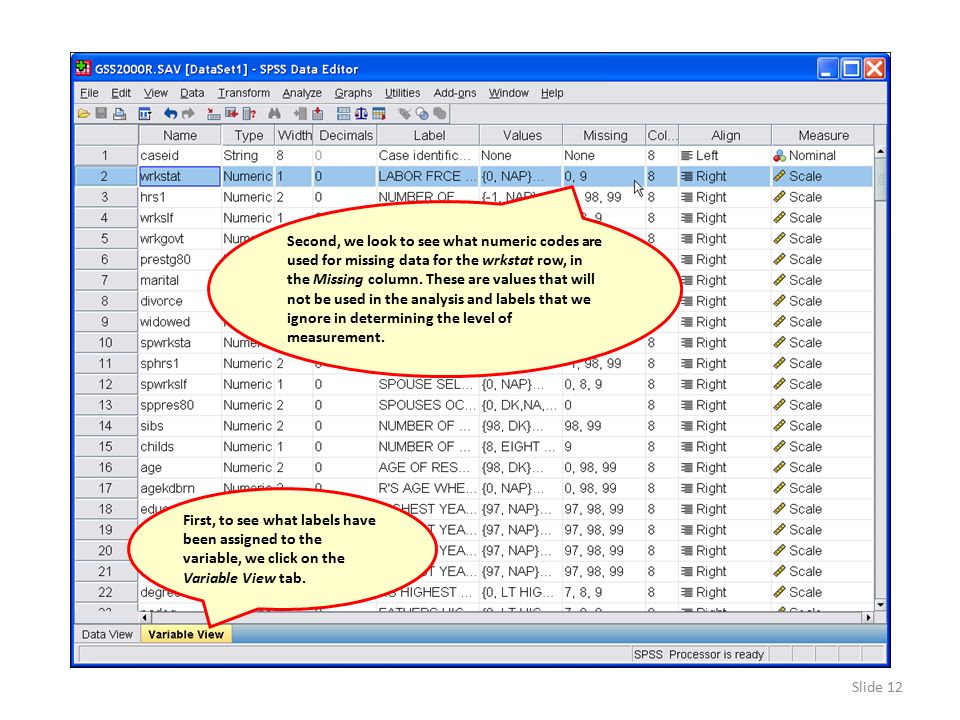Click 'SPSS Processor is ready' in the status bar

[x=699, y=654]
